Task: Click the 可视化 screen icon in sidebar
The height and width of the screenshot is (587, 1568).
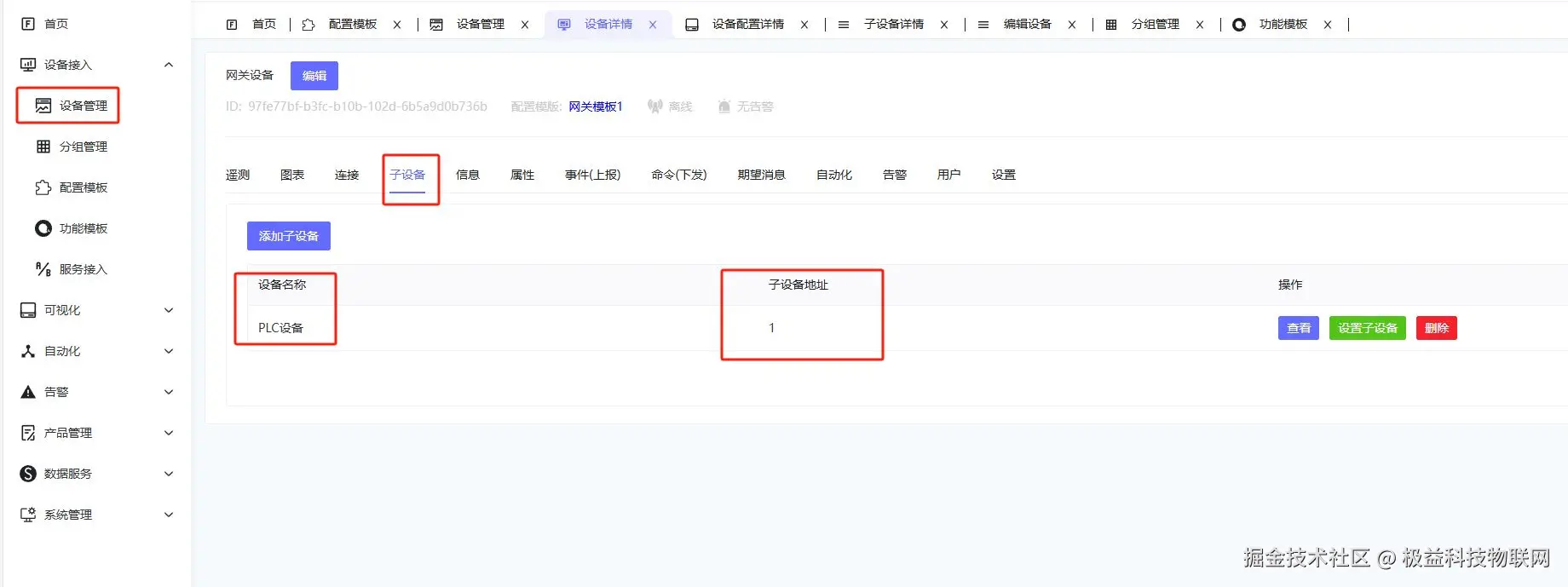Action: (x=28, y=310)
